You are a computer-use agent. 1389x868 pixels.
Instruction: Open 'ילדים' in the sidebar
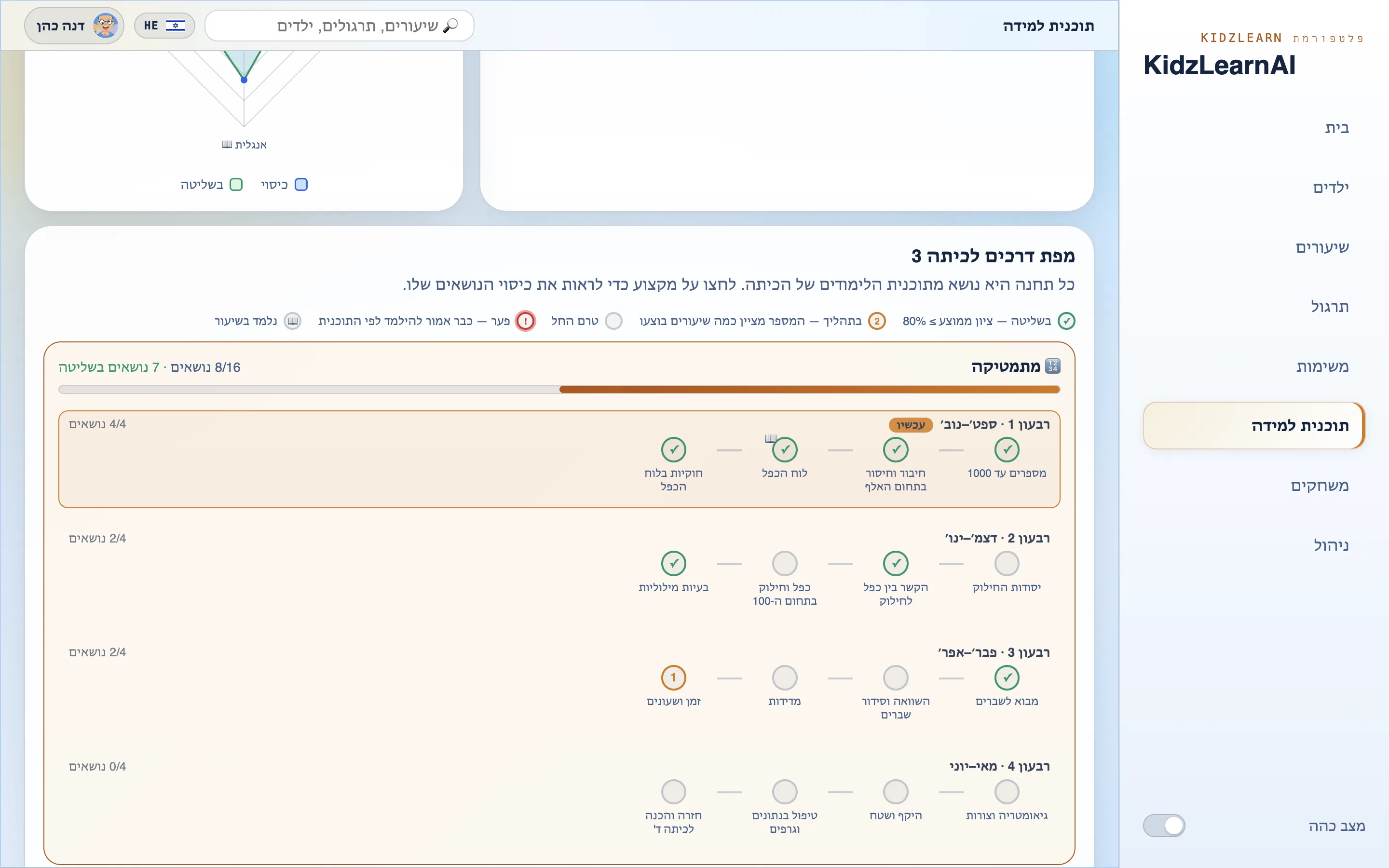pos(1253,187)
